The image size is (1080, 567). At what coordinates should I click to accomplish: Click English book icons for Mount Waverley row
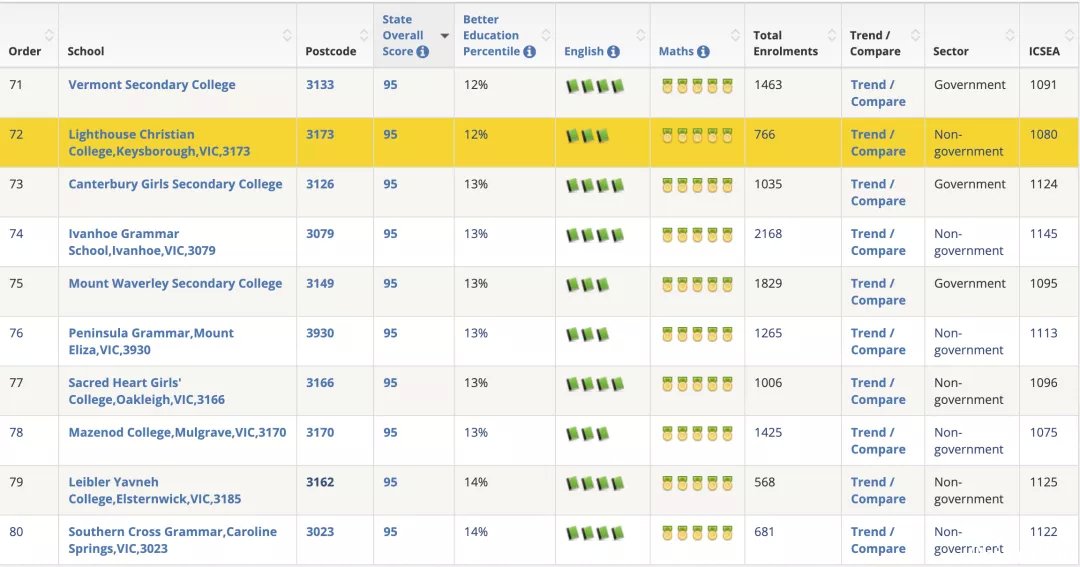(x=588, y=285)
